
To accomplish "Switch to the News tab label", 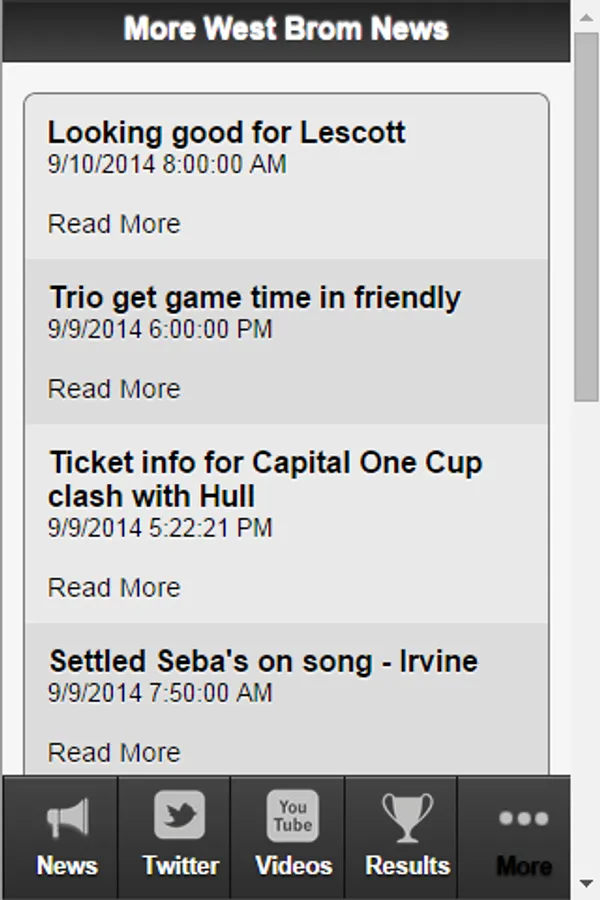I will [66, 865].
